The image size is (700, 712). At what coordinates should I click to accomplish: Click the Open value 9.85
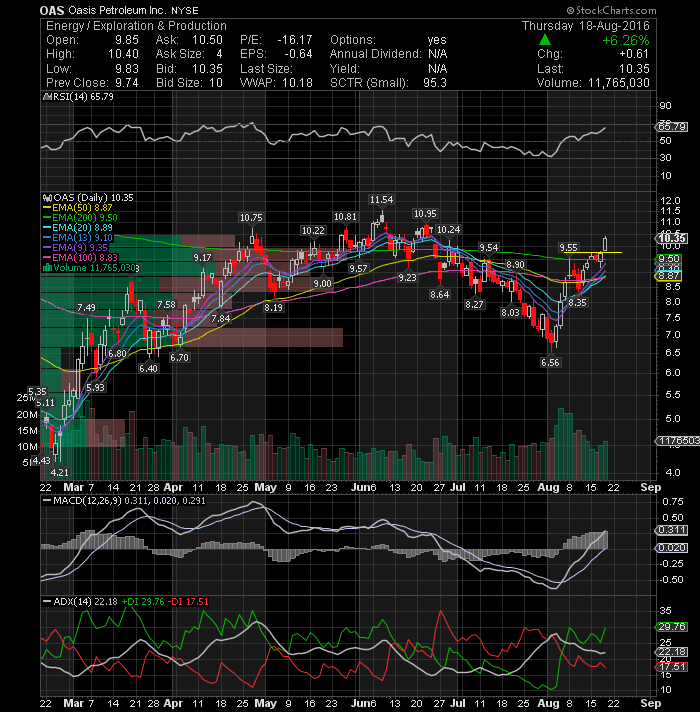(x=127, y=40)
